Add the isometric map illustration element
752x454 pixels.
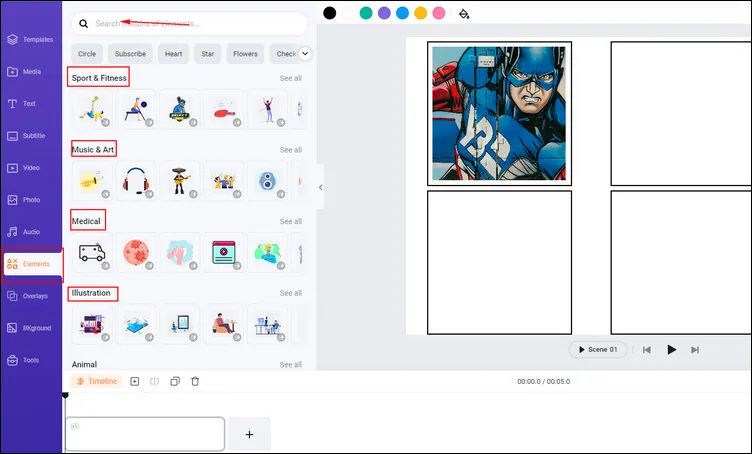point(136,324)
